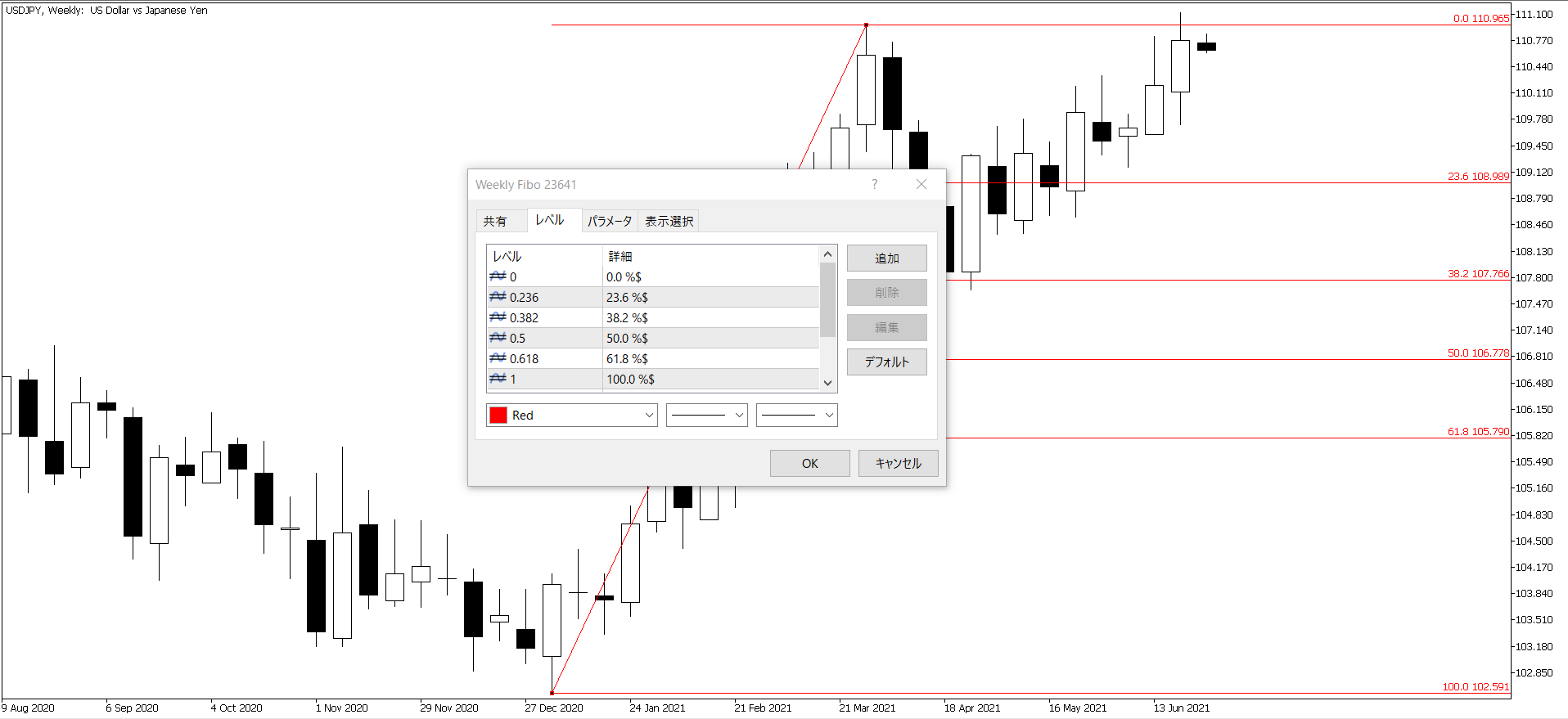Screen dimensions: 1568x719
Task: Click the 23.6 %$ description cell
Action: click(x=710, y=297)
